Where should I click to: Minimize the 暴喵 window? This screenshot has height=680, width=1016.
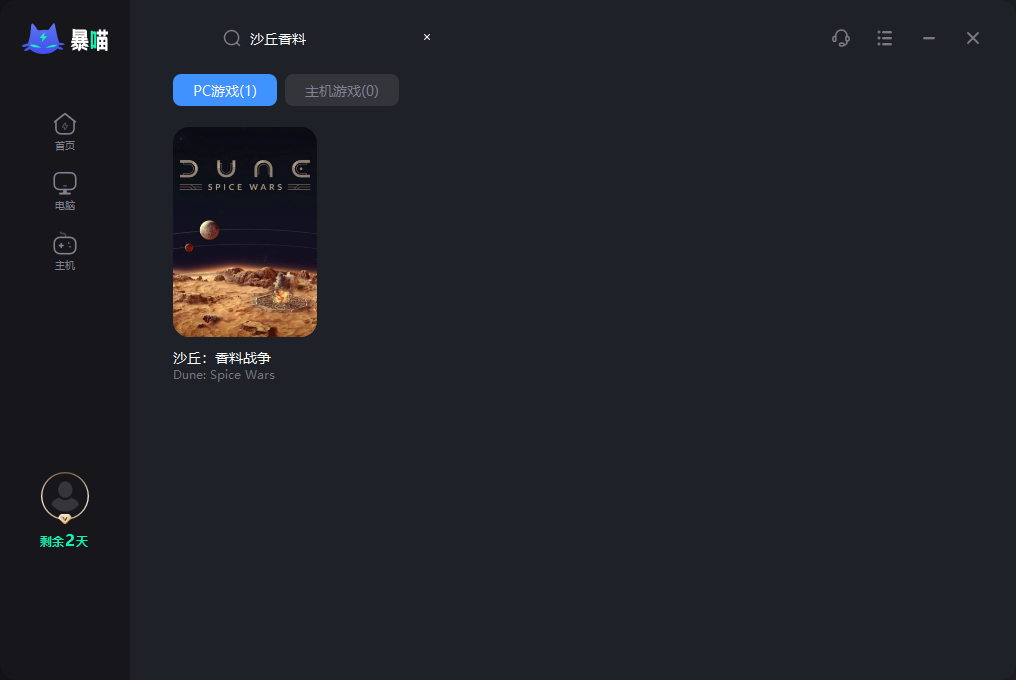[929, 38]
